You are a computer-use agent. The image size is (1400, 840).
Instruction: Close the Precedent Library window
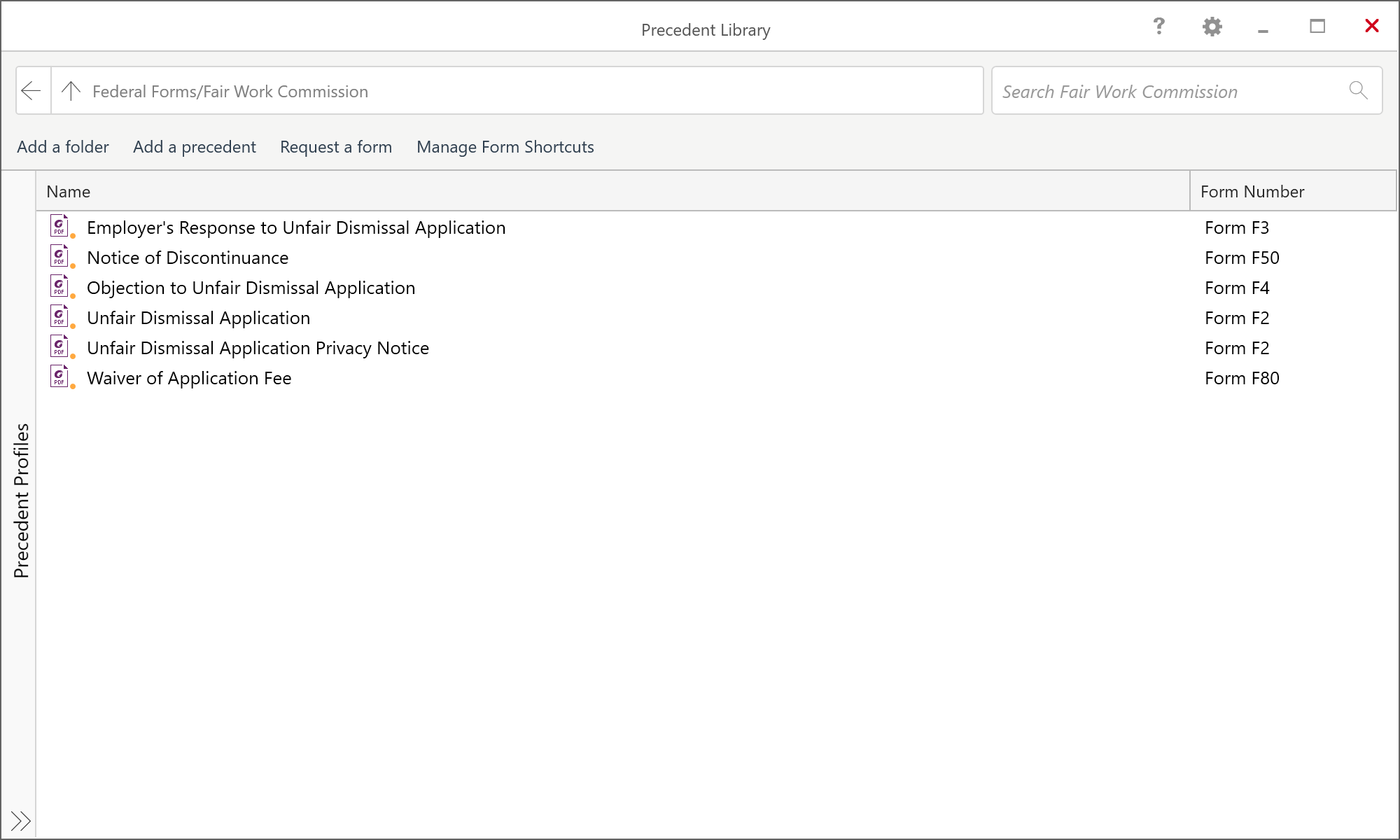(1372, 26)
